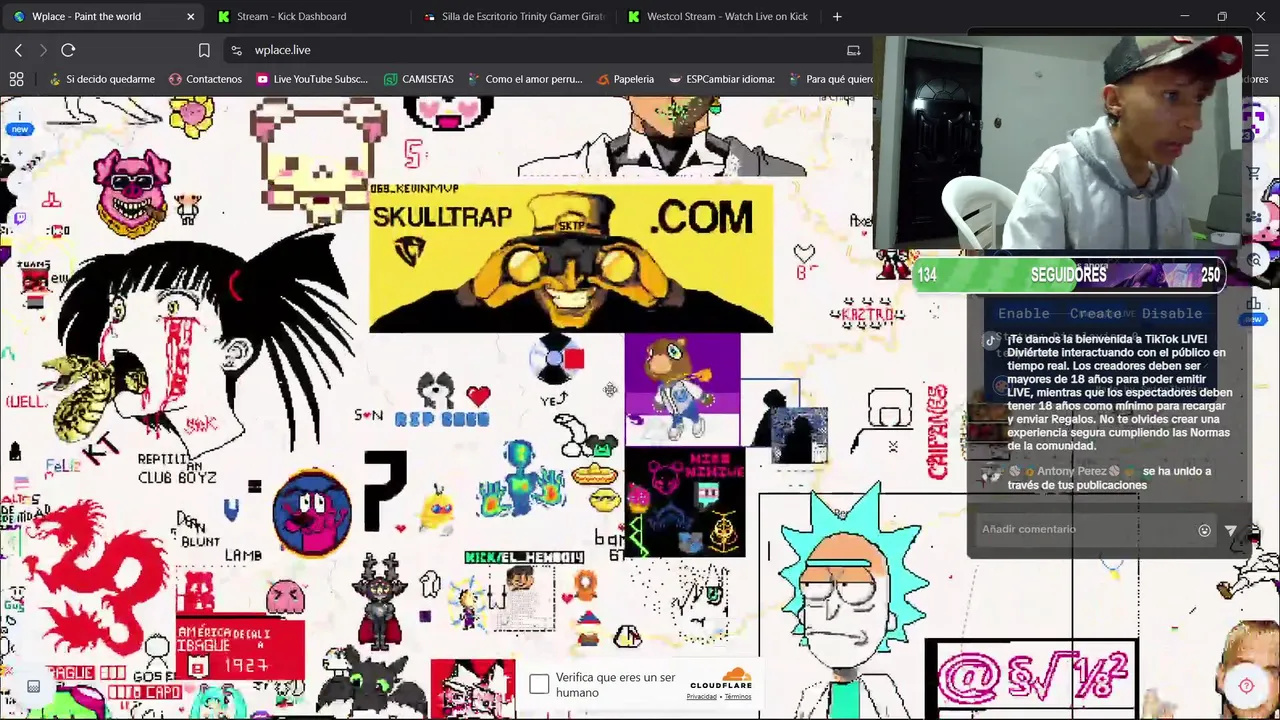Bookmark this page with the bookmark icon
This screenshot has height=720, width=1280.
204,50
